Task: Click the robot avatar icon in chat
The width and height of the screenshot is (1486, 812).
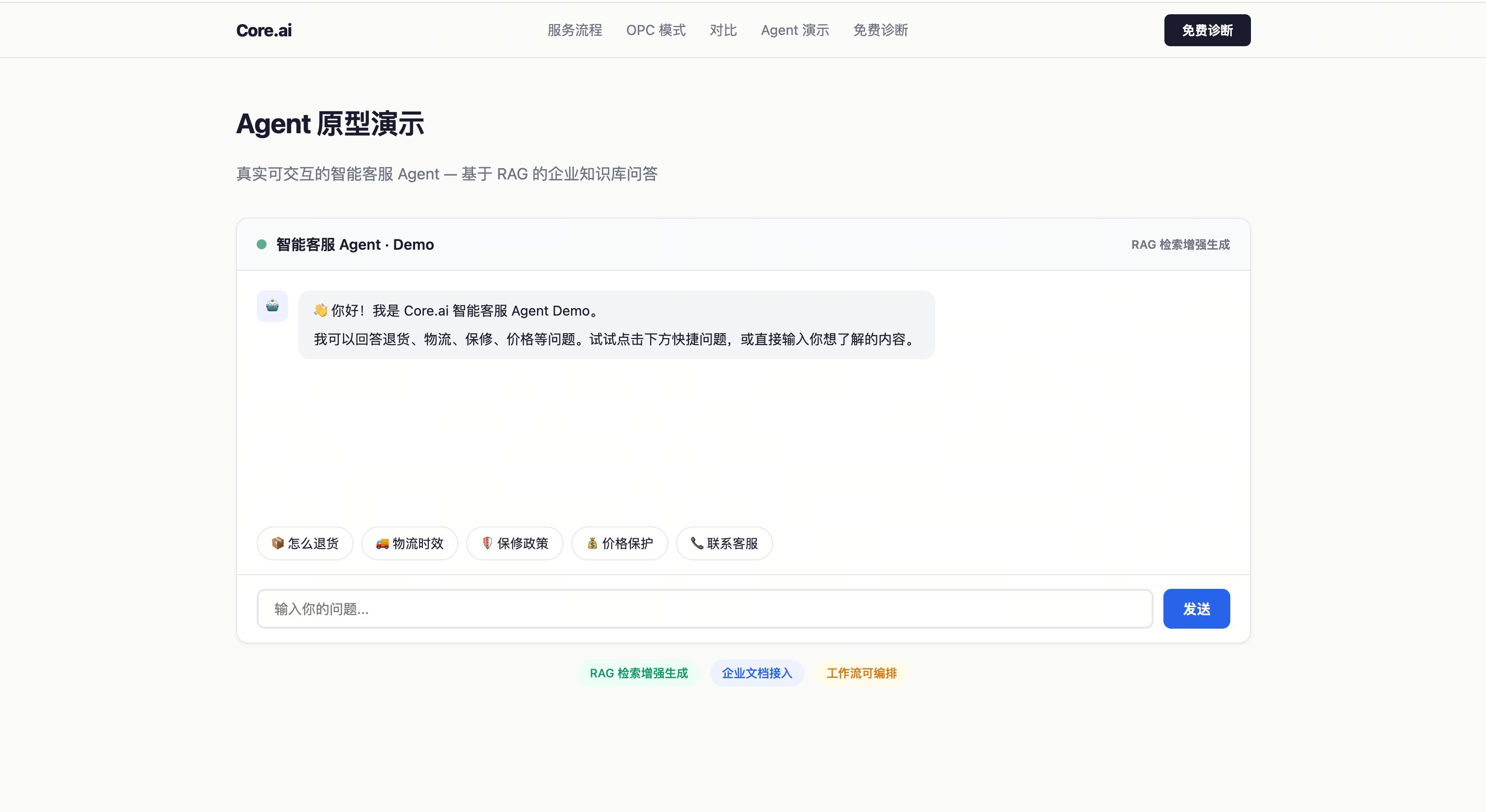Action: pyautogui.click(x=272, y=306)
